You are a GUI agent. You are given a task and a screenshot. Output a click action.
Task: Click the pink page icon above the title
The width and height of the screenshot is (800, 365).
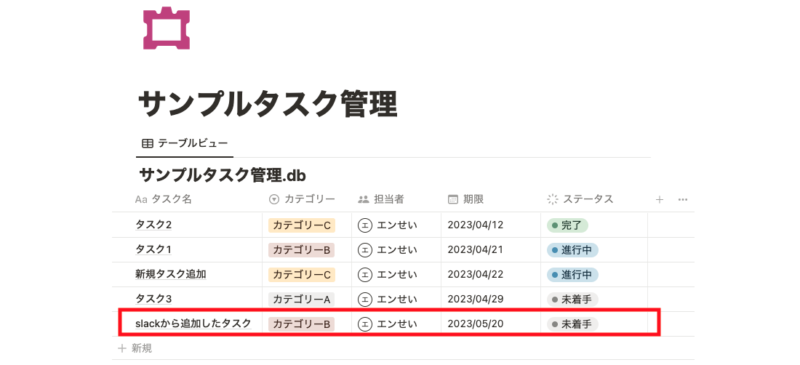pos(166,29)
